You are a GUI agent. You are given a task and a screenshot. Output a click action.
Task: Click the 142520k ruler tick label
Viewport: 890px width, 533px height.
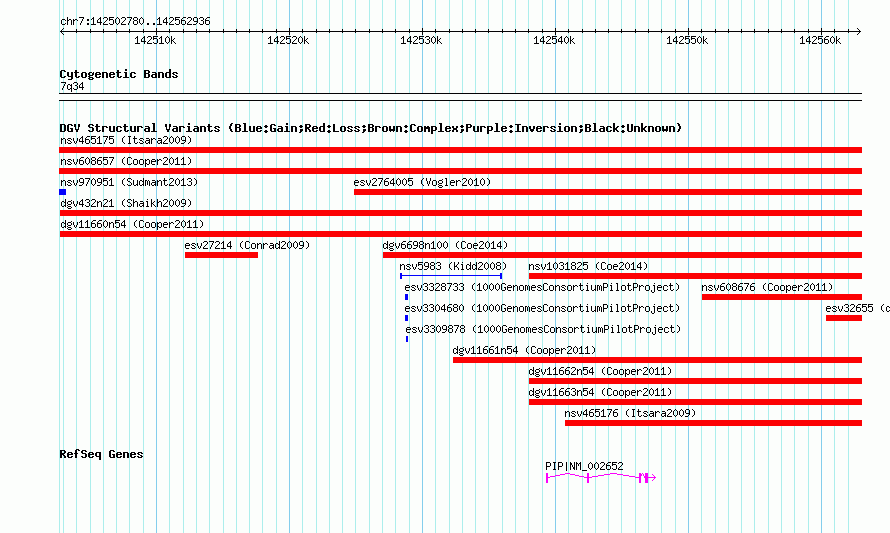coord(288,40)
